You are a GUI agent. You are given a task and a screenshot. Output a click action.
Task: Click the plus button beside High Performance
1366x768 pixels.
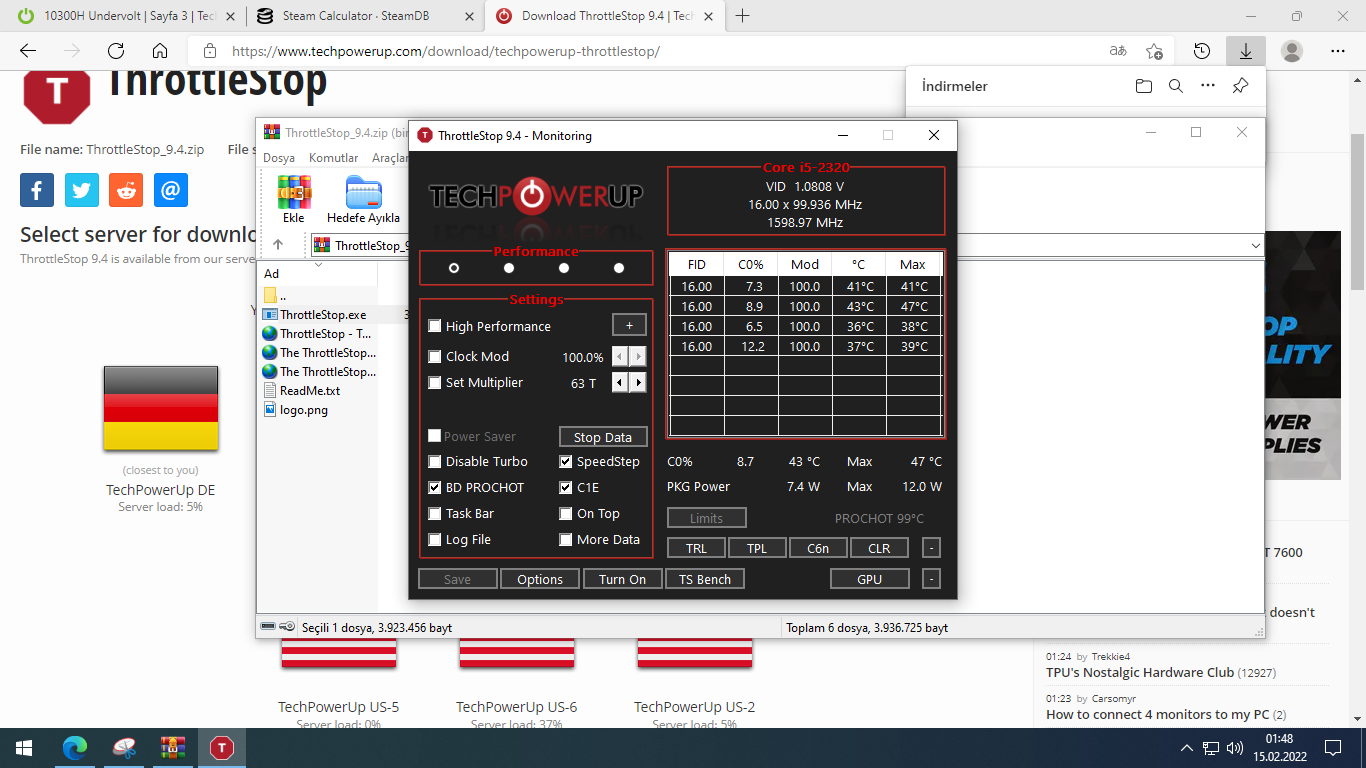pyautogui.click(x=629, y=325)
